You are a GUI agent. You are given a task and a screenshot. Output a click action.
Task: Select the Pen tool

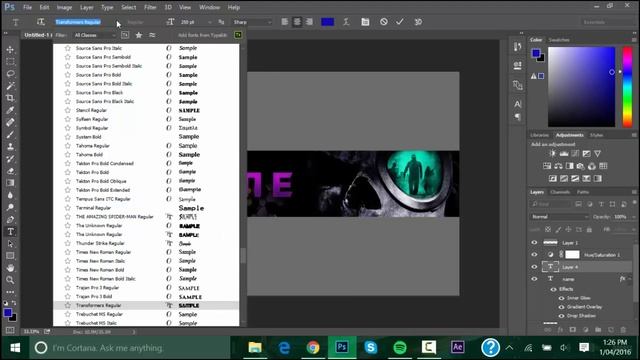click(10, 220)
